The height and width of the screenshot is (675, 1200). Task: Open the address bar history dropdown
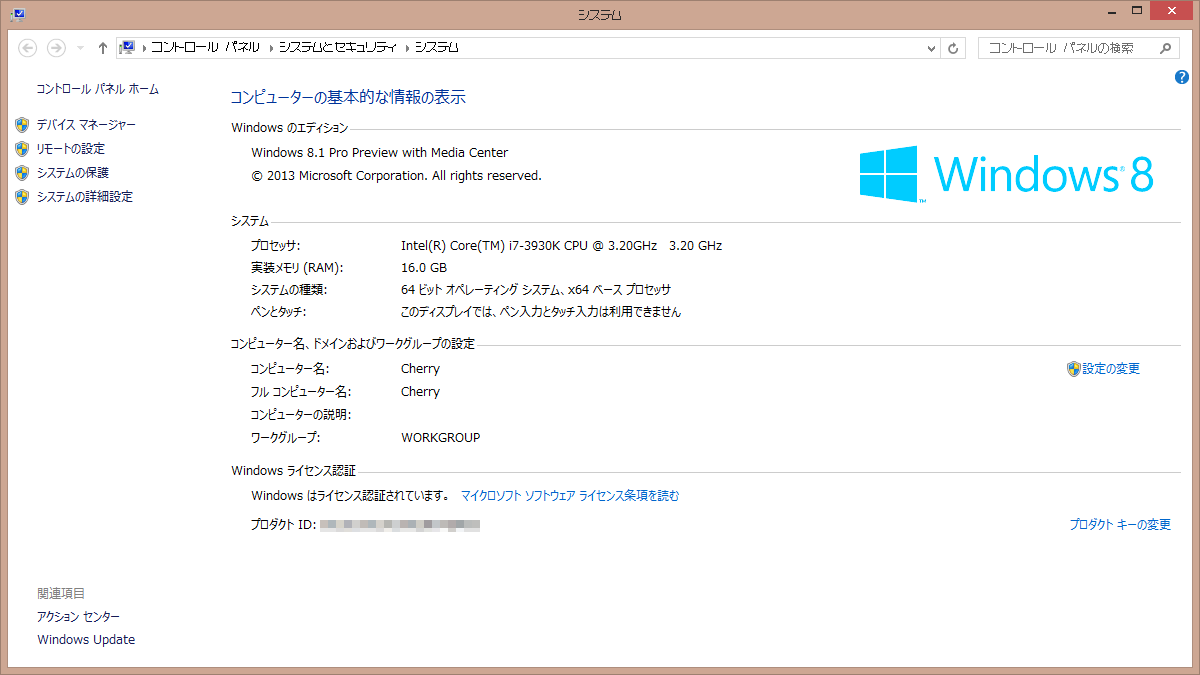(x=931, y=48)
